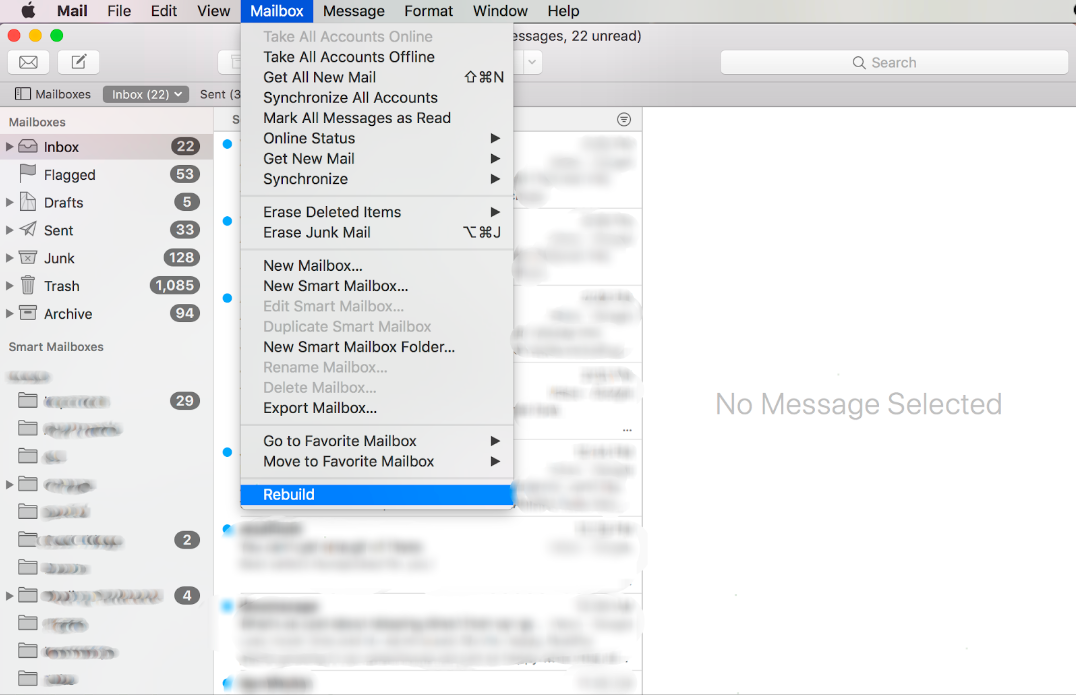This screenshot has height=695, width=1076.
Task: Choose New Smart Mailbox…
Action: tap(377, 286)
